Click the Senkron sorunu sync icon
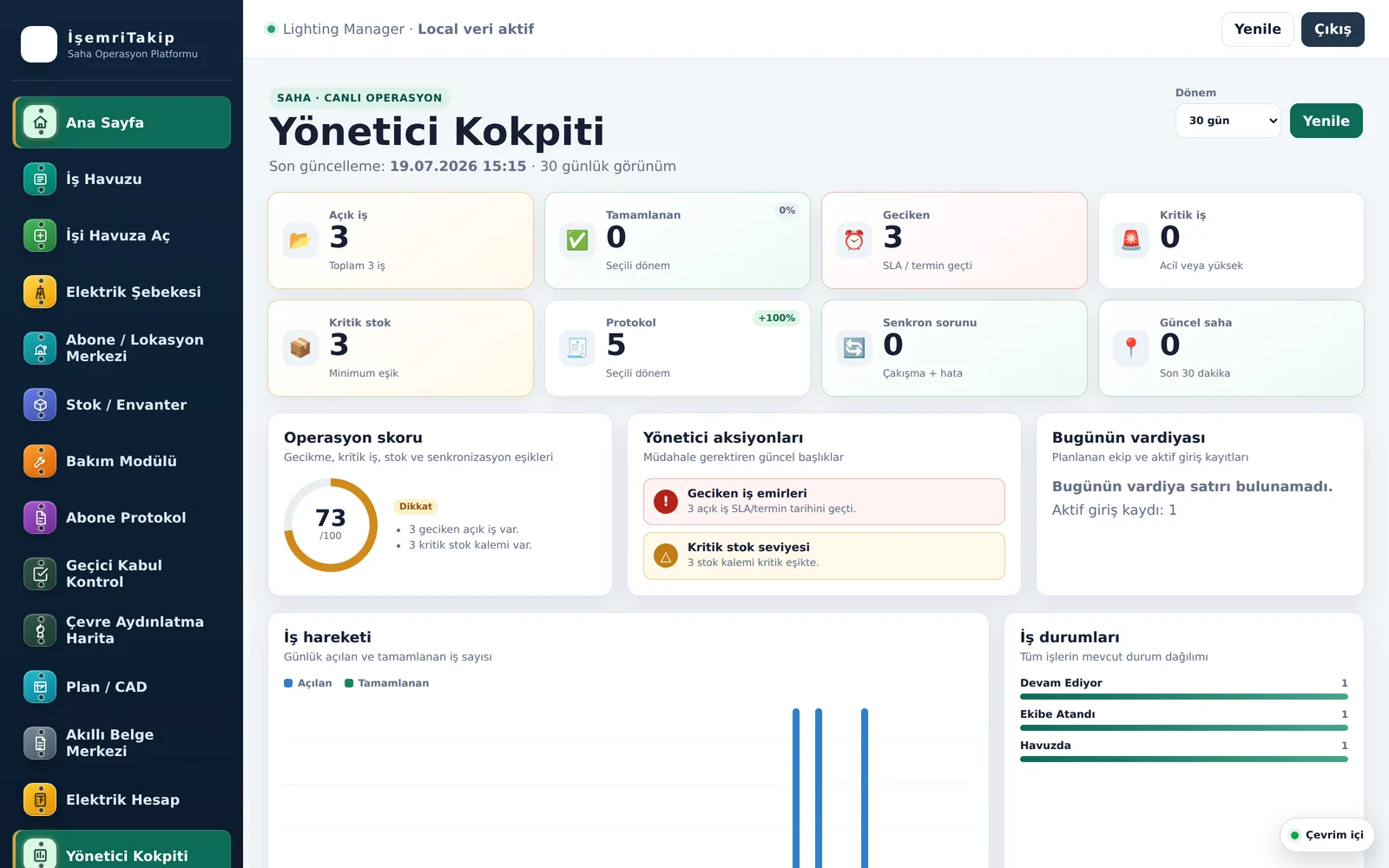Screen dimensions: 1389x868 (853, 348)
